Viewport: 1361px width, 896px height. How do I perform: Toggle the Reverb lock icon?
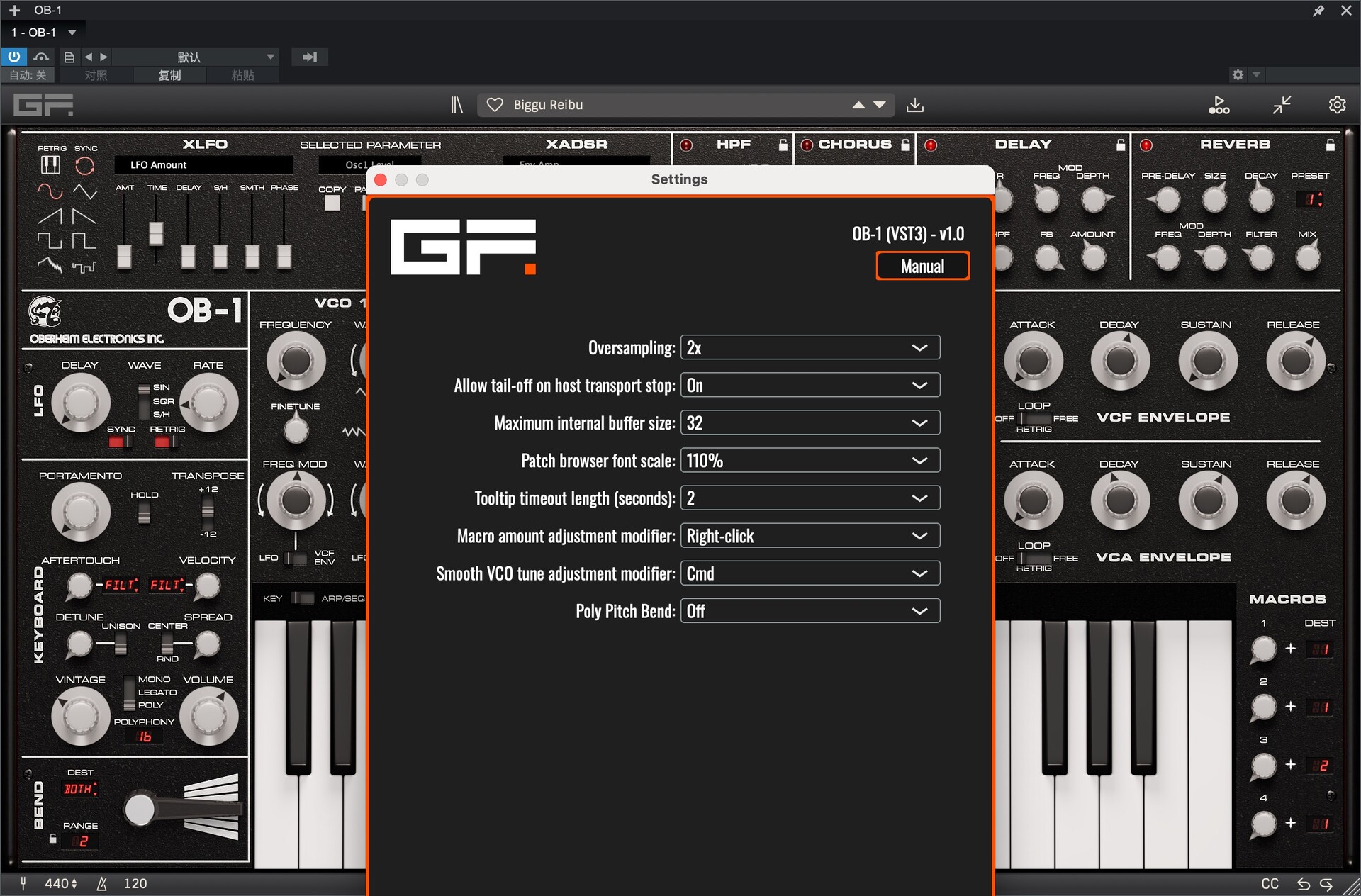pyautogui.click(x=1331, y=145)
